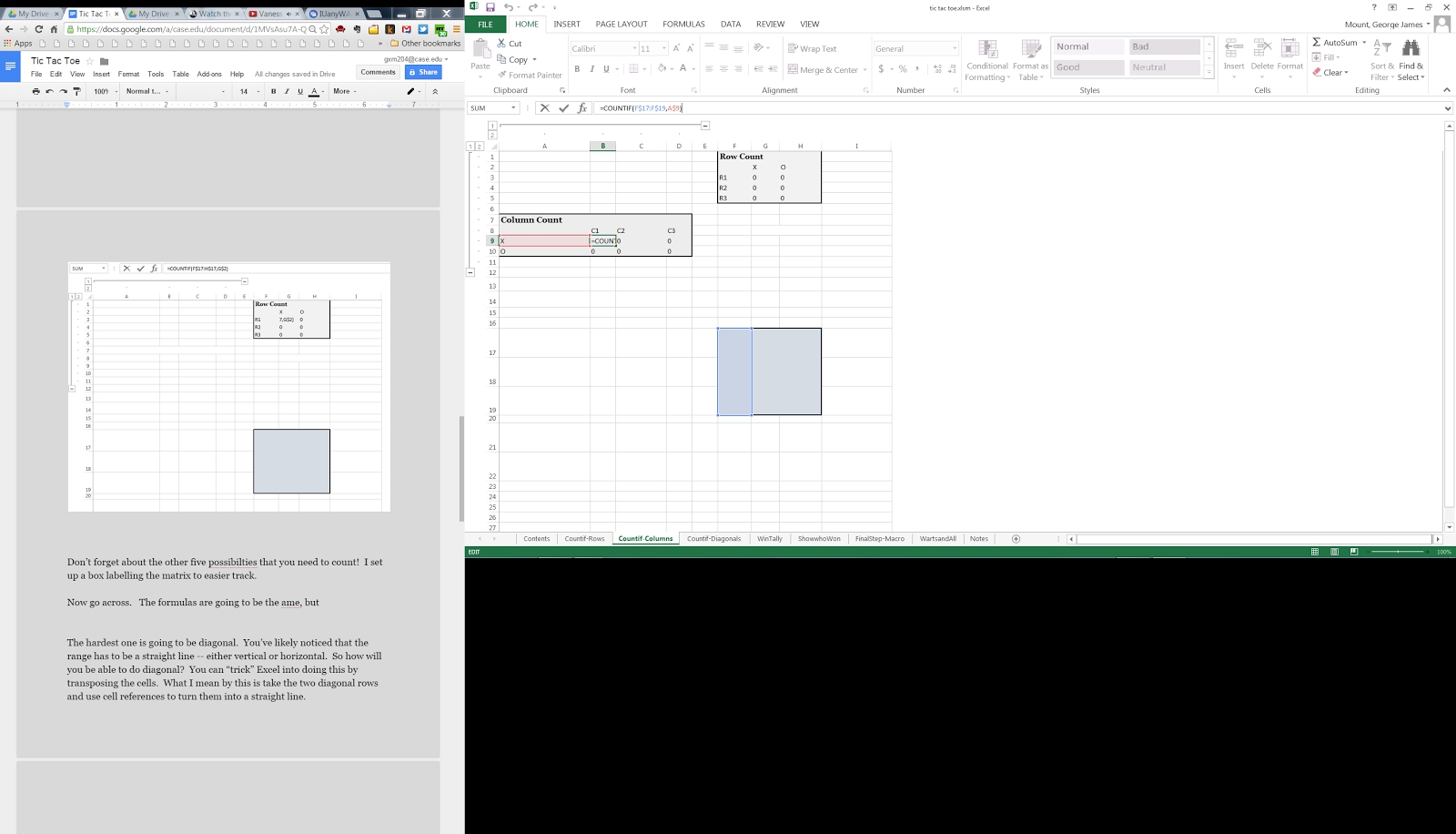Apply the Good cell style swatch
Viewport: 1456px width, 834px height.
coord(1088,67)
